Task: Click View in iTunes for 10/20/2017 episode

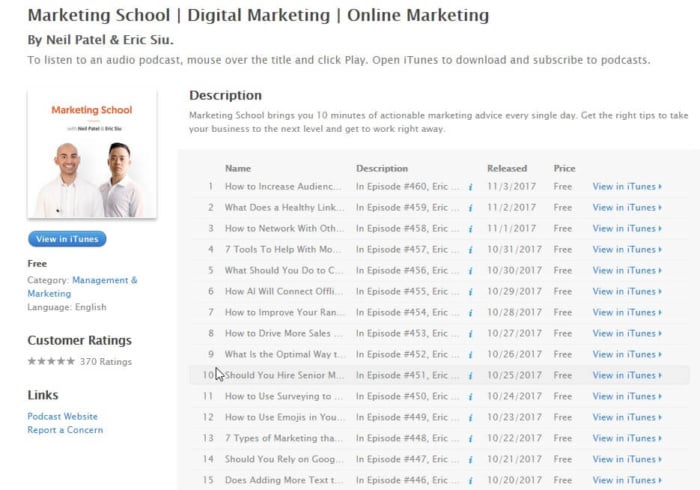Action: click(627, 480)
